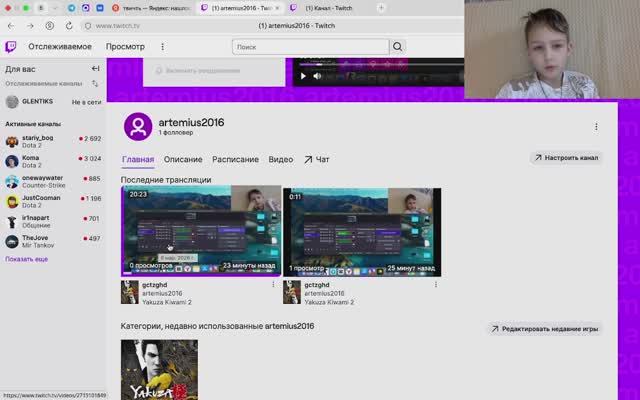
Task: Open the three-dot menu beside Просмотр
Action: click(162, 47)
